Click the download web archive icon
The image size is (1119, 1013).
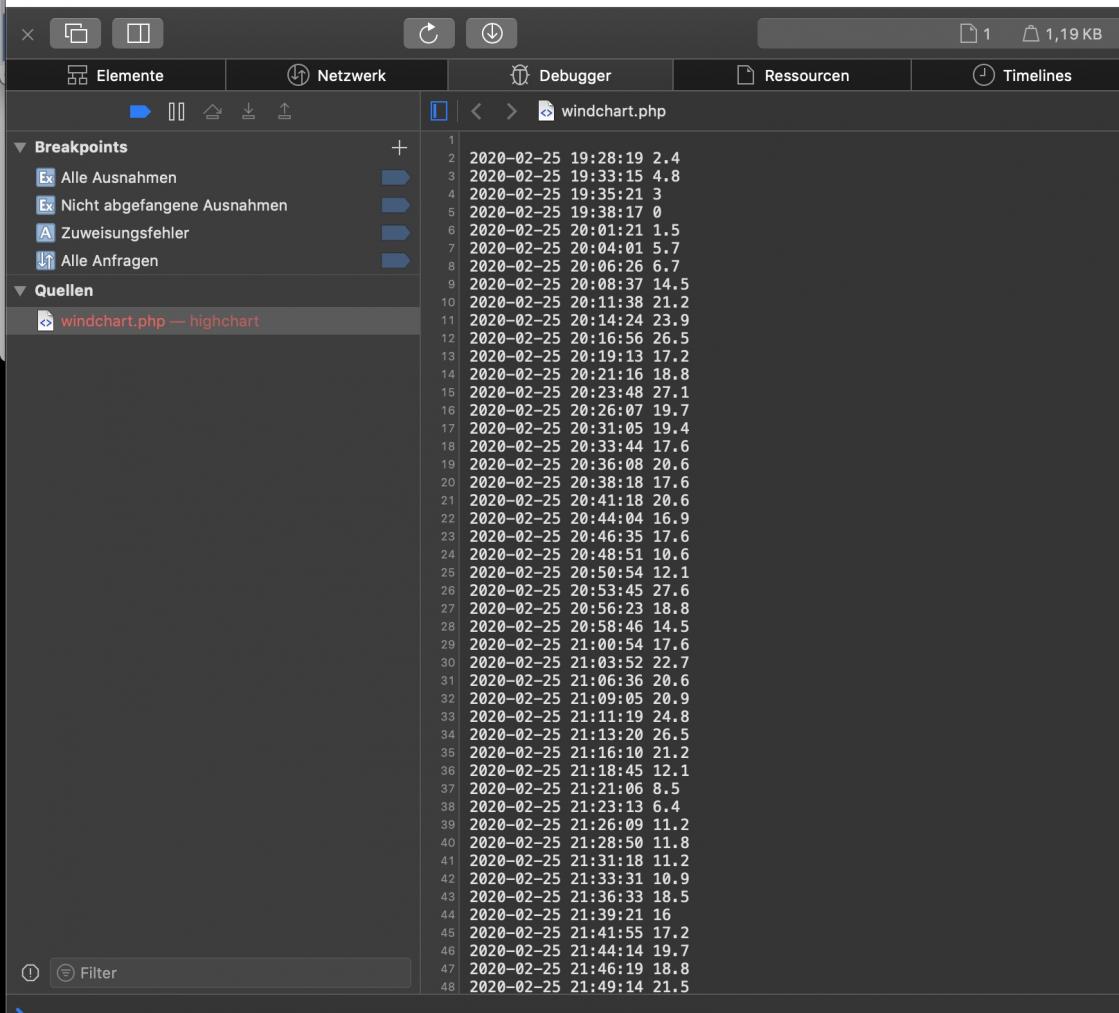click(x=491, y=33)
